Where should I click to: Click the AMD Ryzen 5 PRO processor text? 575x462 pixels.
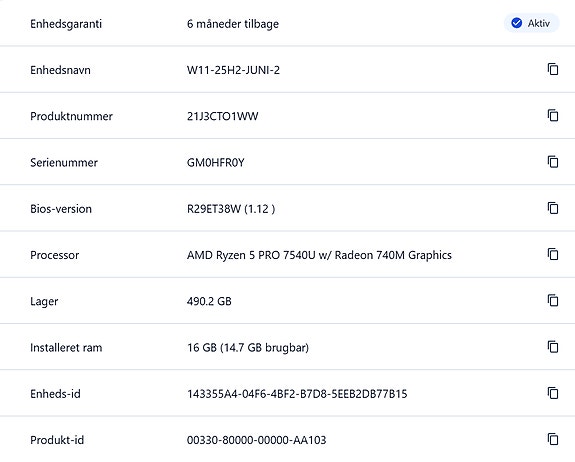(x=319, y=255)
